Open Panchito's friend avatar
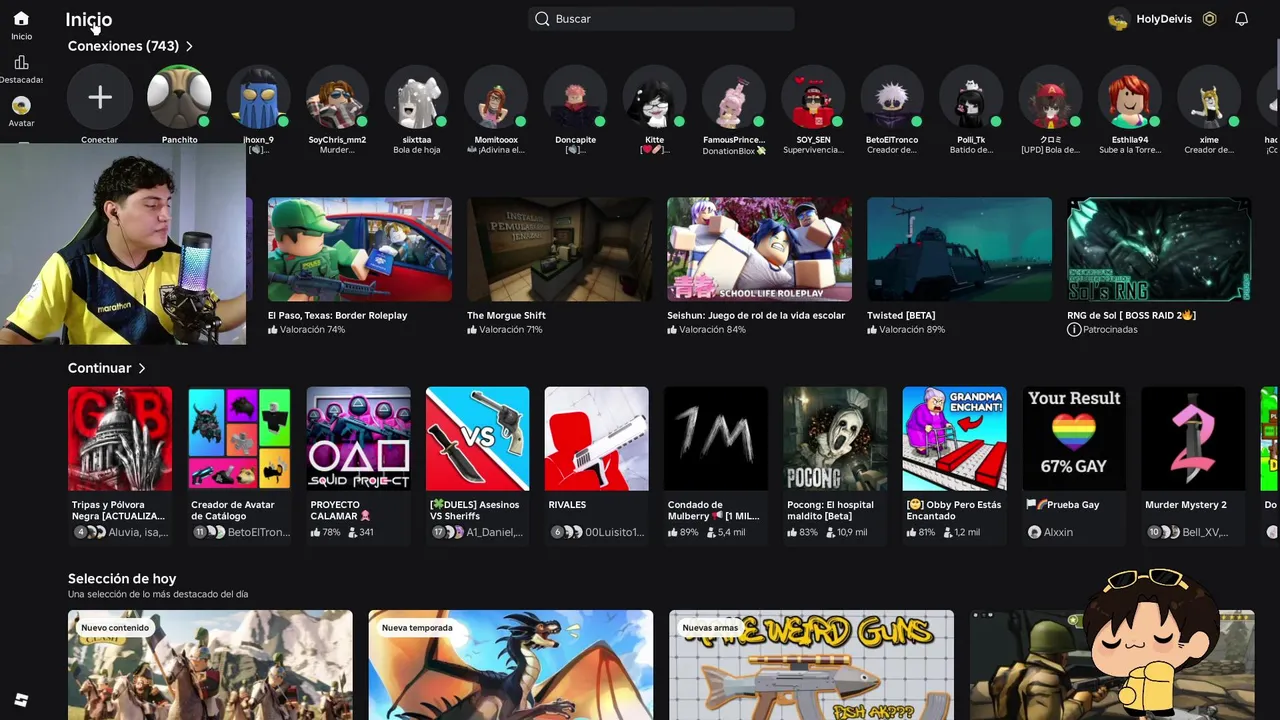Screen dimensions: 1280x720 (179, 97)
